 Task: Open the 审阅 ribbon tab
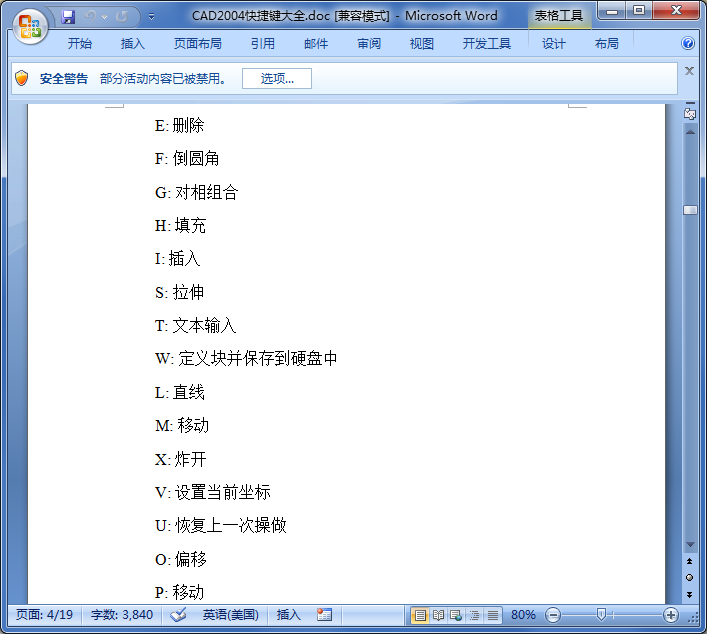[369, 44]
